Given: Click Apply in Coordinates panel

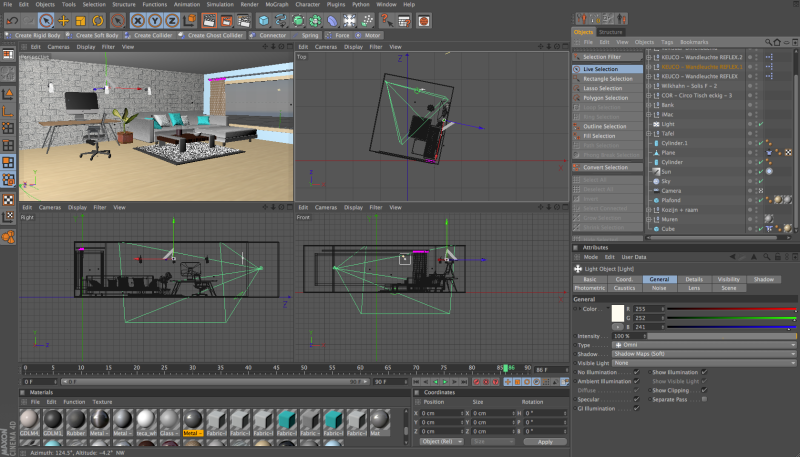Looking at the screenshot, I should [544, 441].
